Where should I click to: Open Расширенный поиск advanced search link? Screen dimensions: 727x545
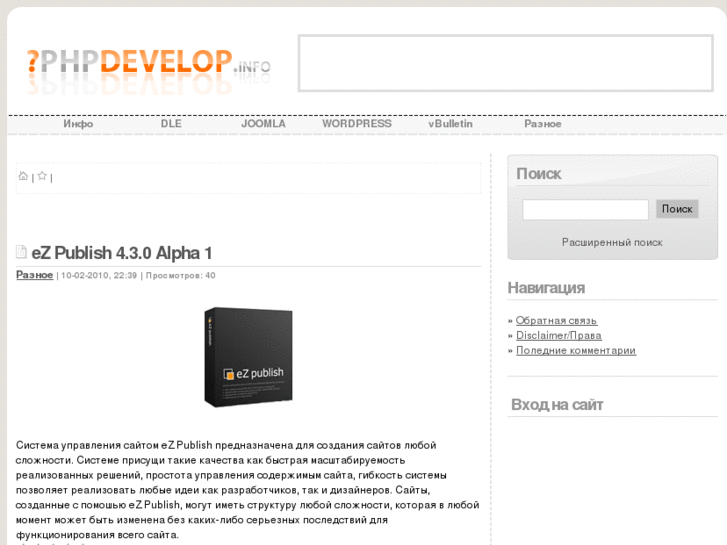(612, 243)
